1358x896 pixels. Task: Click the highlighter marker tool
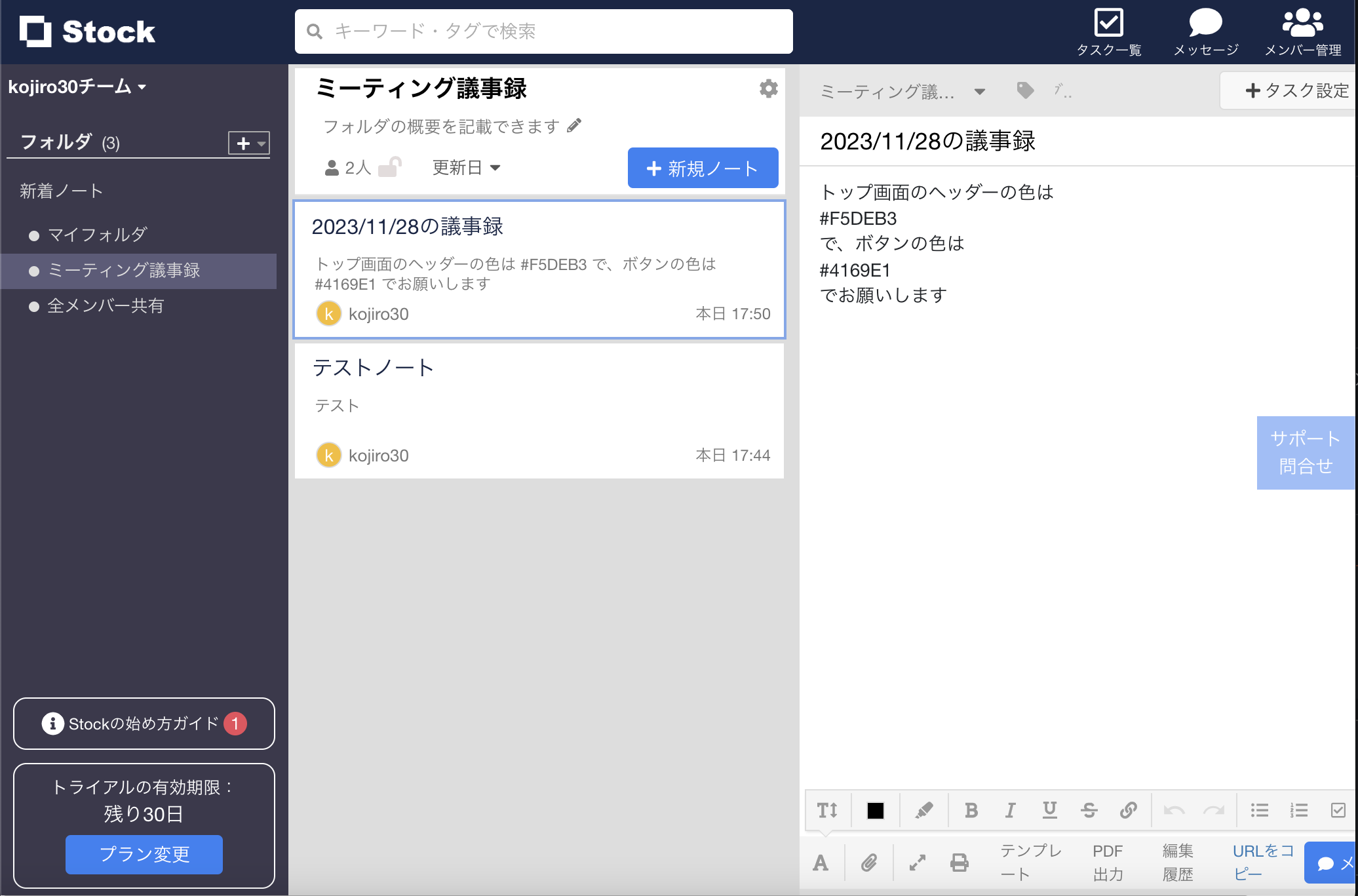[924, 811]
